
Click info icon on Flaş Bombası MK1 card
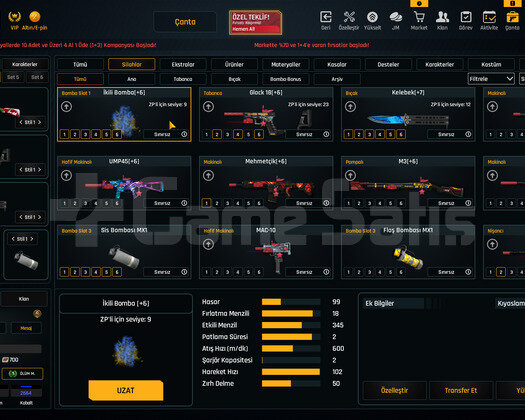pos(468,272)
